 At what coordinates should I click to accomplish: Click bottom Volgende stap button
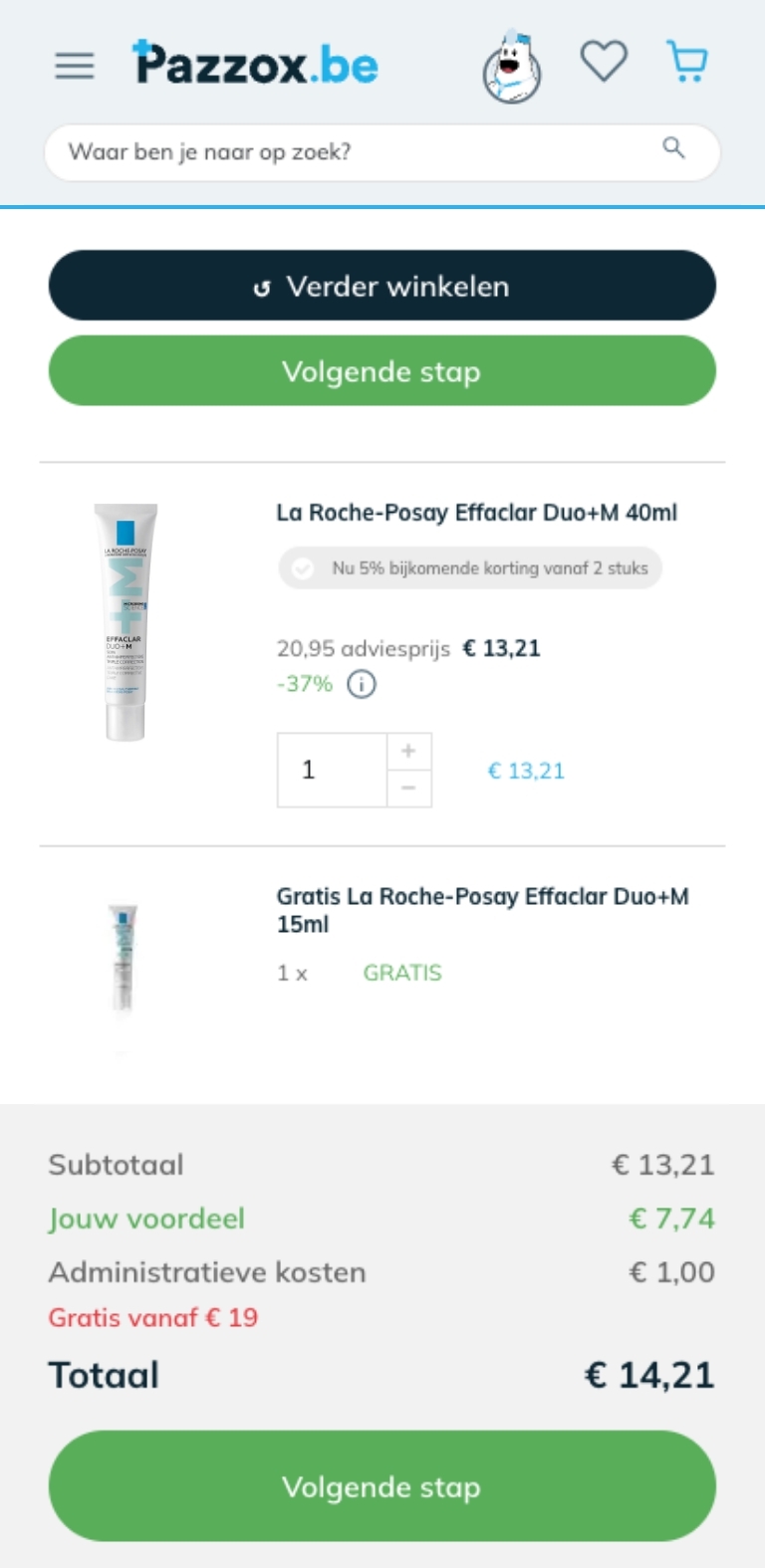coord(382,1486)
